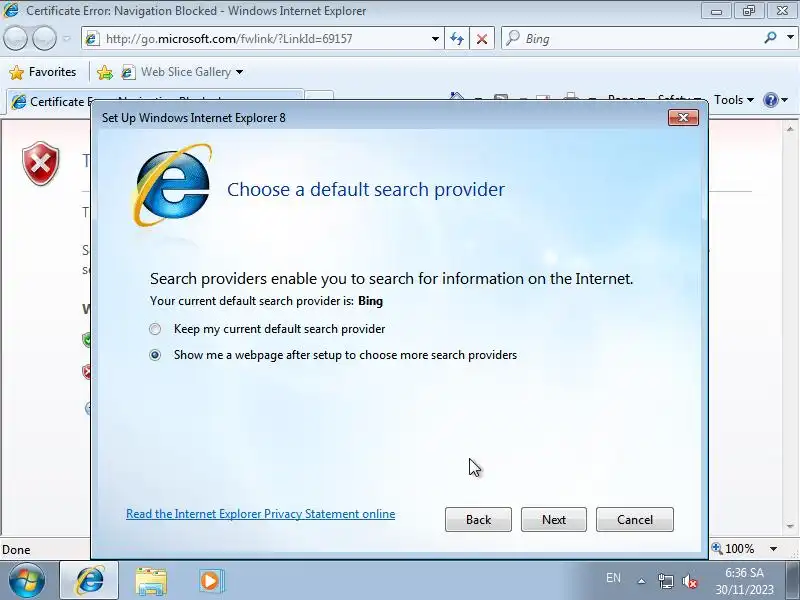
Task: Close the Set Up Internet Explorer 8 dialog
Action: pos(683,118)
